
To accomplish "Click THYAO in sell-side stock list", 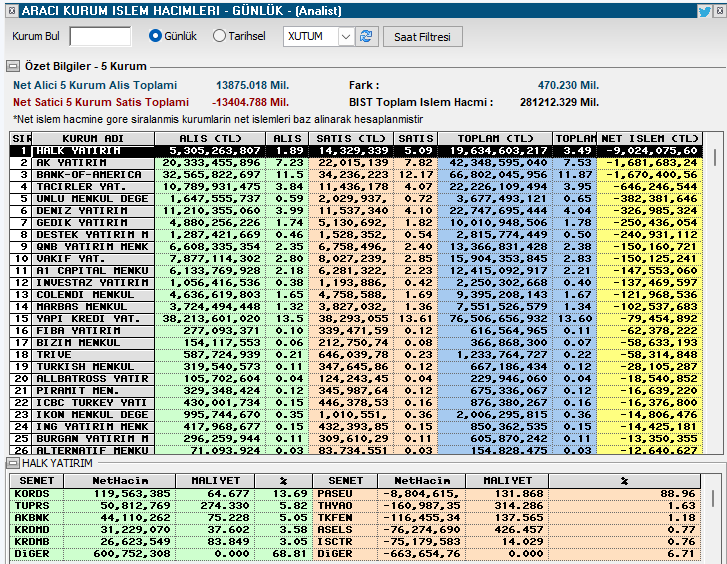I will (x=335, y=506).
